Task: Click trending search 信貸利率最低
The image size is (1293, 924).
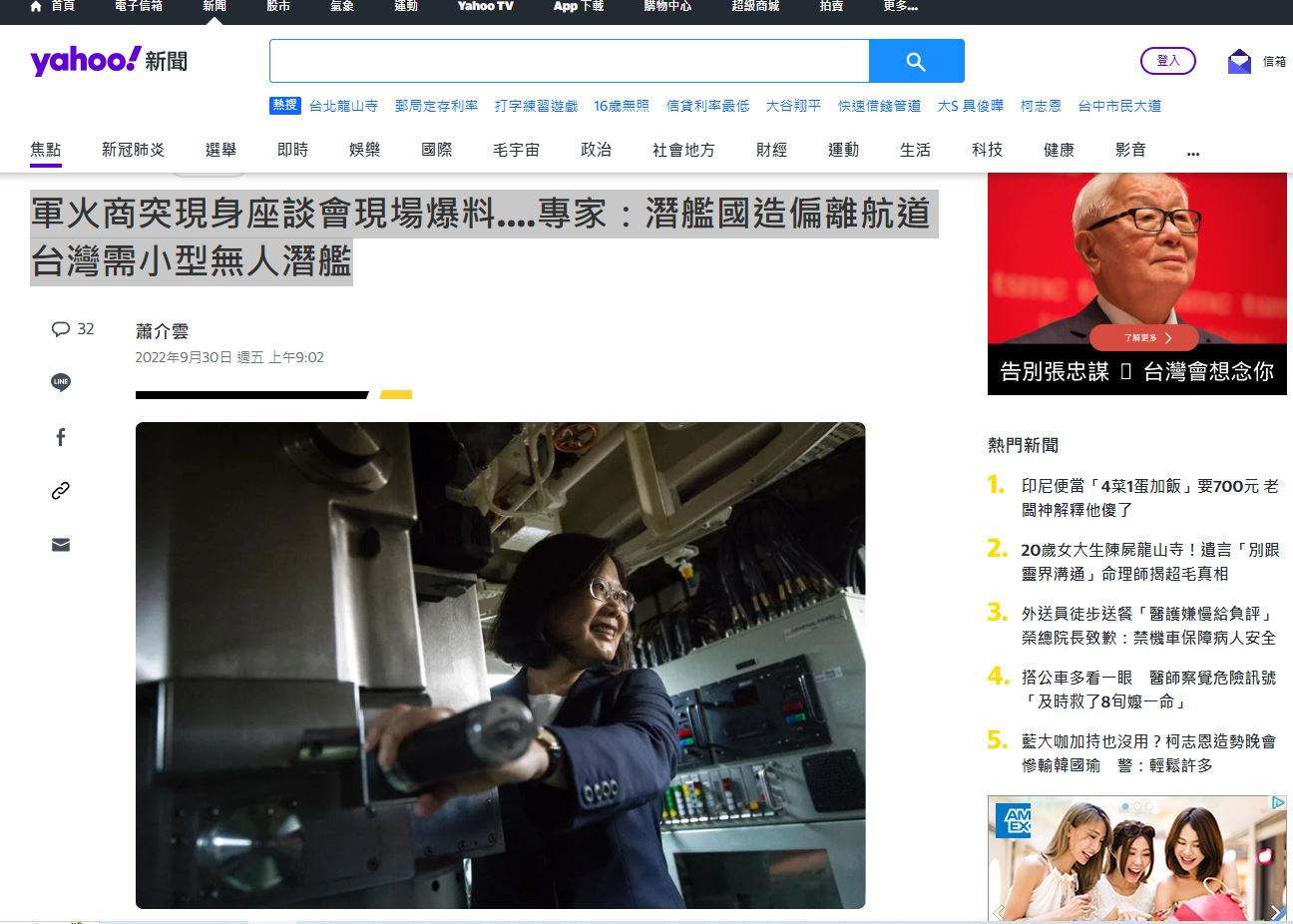Action: pyautogui.click(x=707, y=106)
